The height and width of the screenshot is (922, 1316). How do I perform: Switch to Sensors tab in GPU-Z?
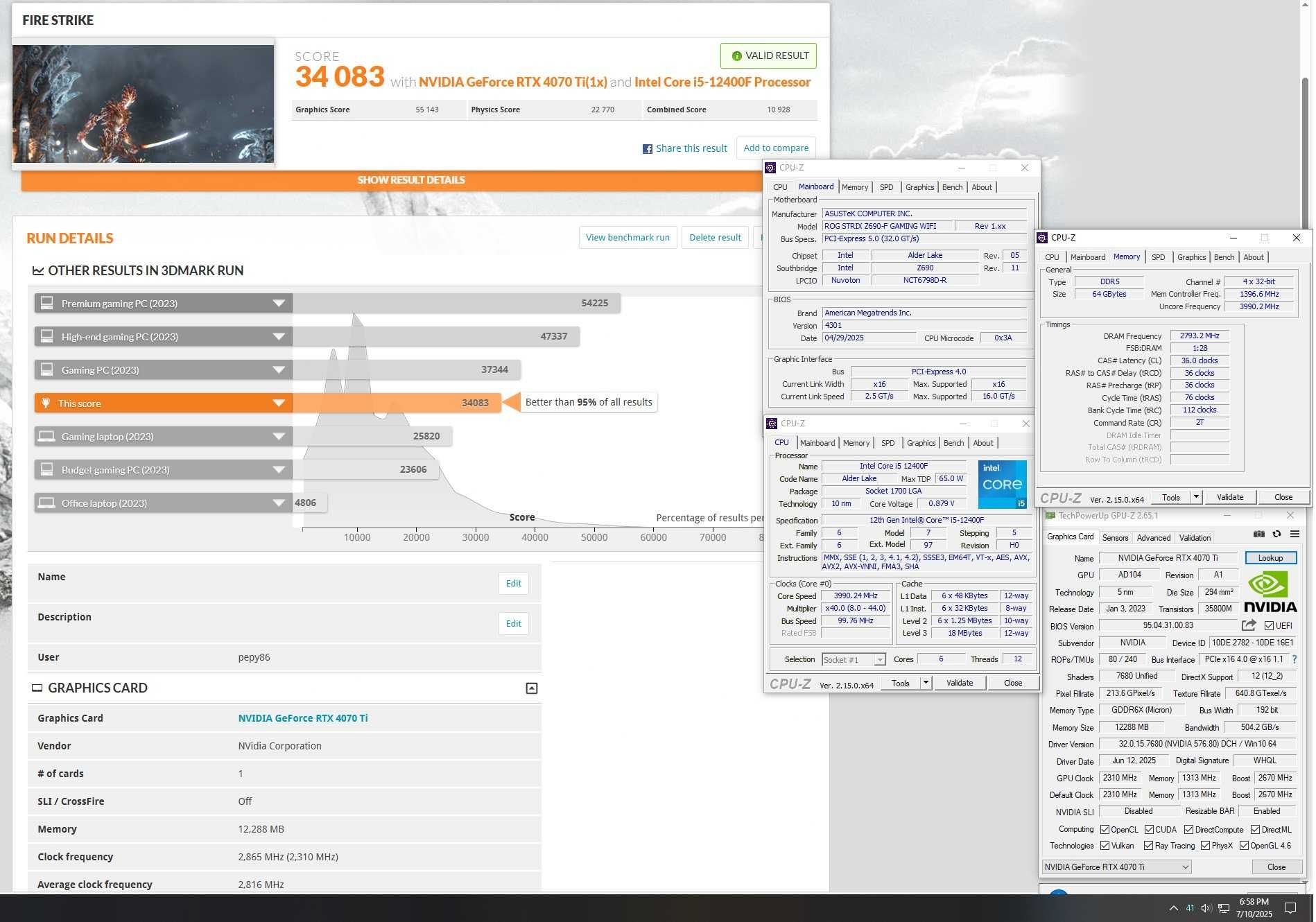[1115, 538]
